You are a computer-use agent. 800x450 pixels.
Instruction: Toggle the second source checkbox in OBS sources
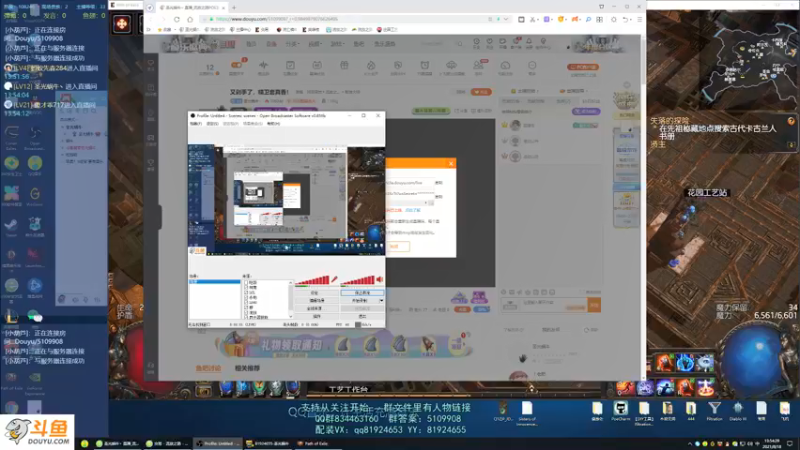[x=246, y=287]
